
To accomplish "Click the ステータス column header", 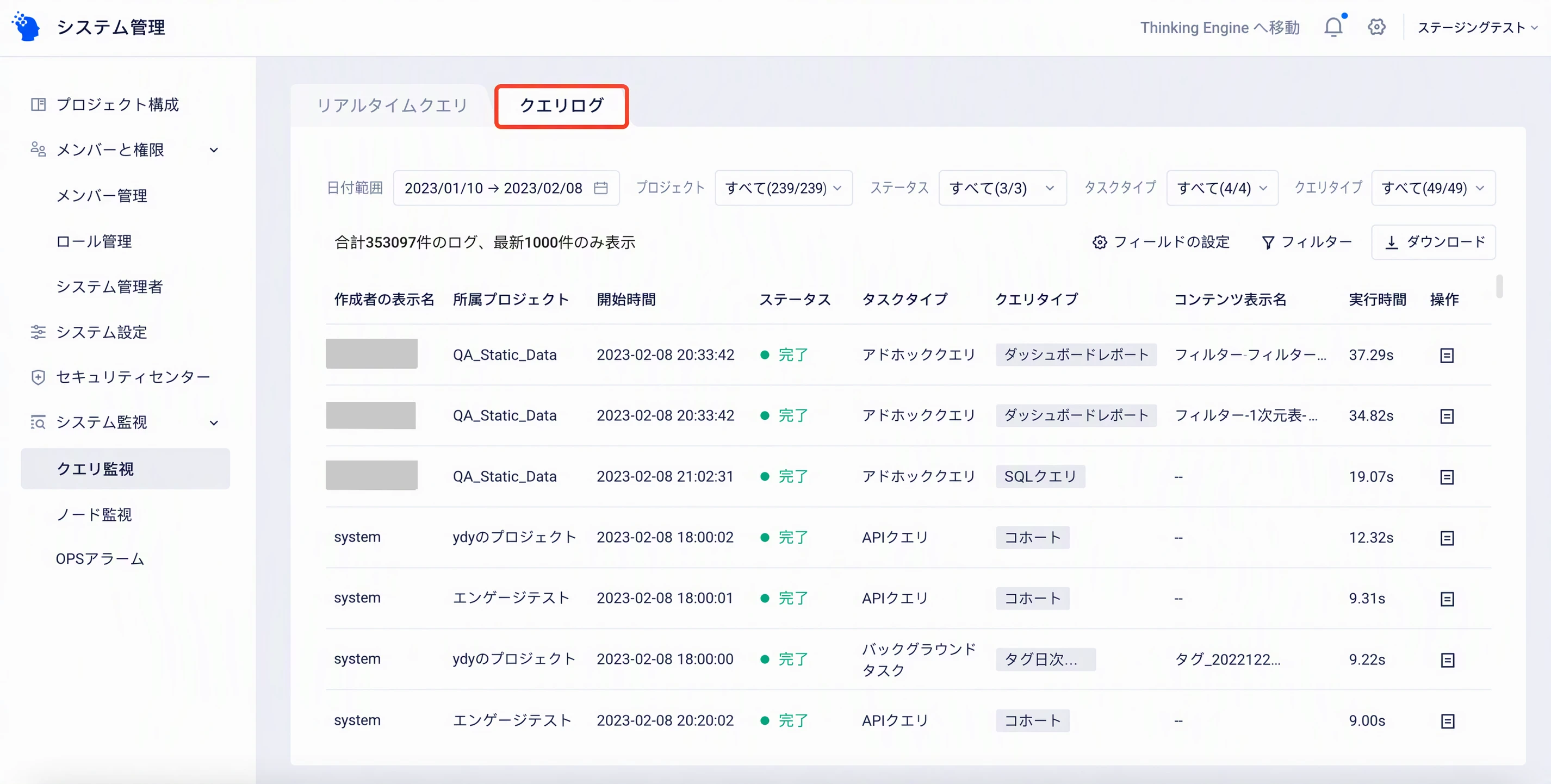I will [795, 299].
